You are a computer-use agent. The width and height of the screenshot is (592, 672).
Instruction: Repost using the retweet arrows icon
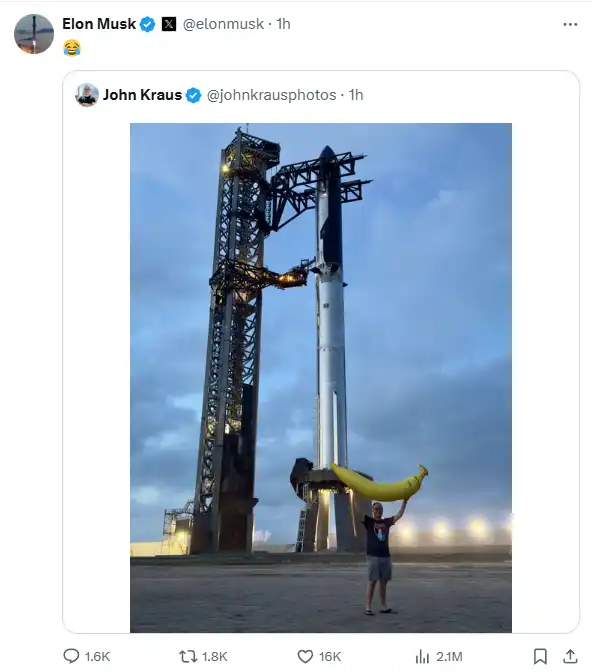click(x=188, y=656)
